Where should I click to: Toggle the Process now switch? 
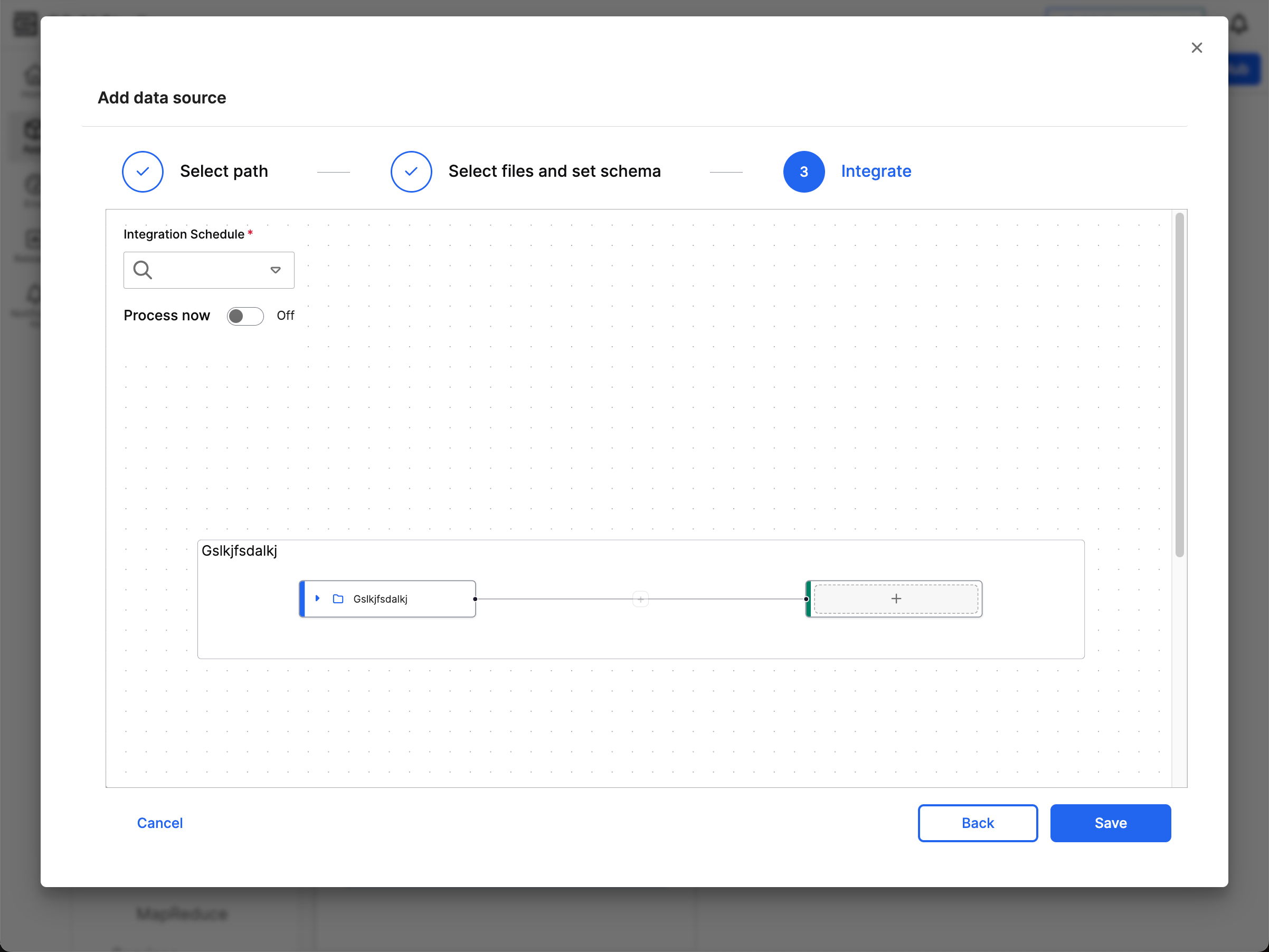(245, 316)
